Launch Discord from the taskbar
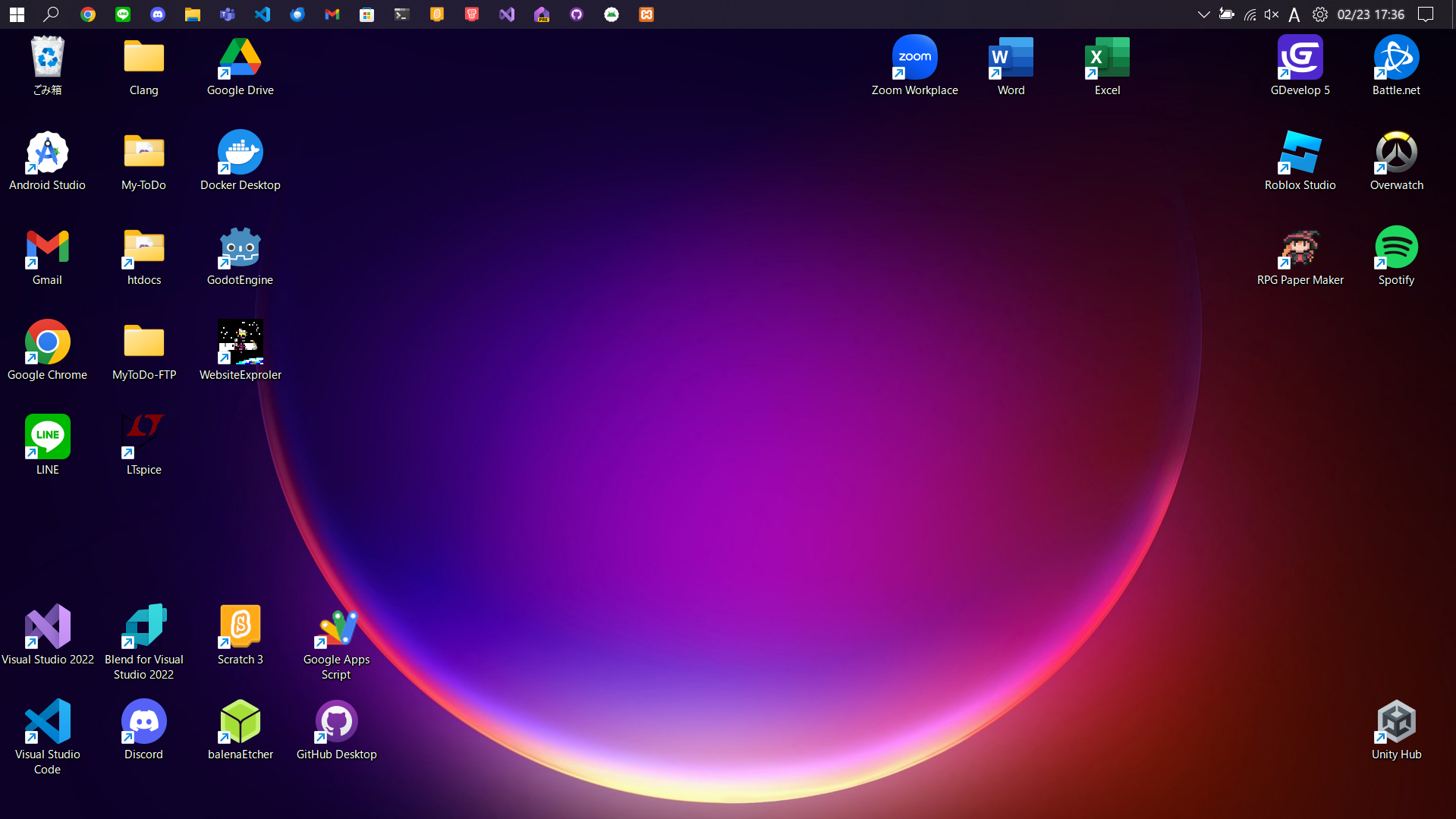The height and width of the screenshot is (819, 1456). [x=158, y=14]
